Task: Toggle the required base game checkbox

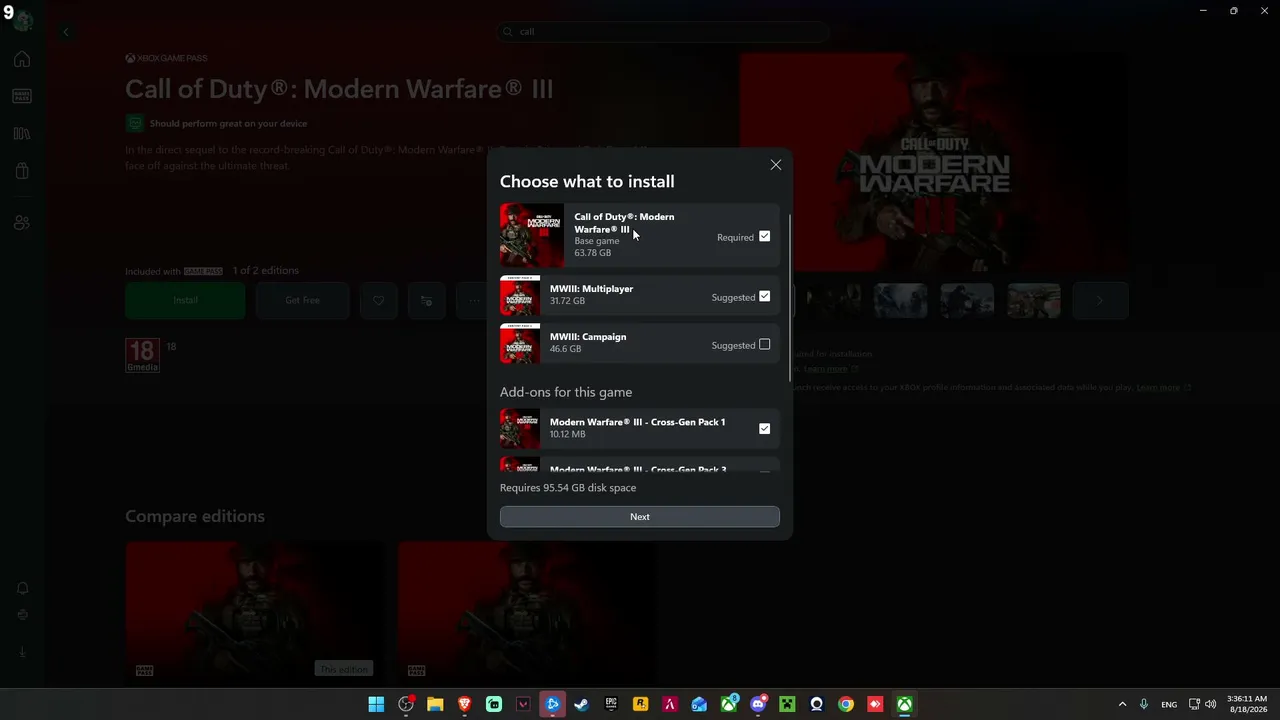Action: coord(764,237)
